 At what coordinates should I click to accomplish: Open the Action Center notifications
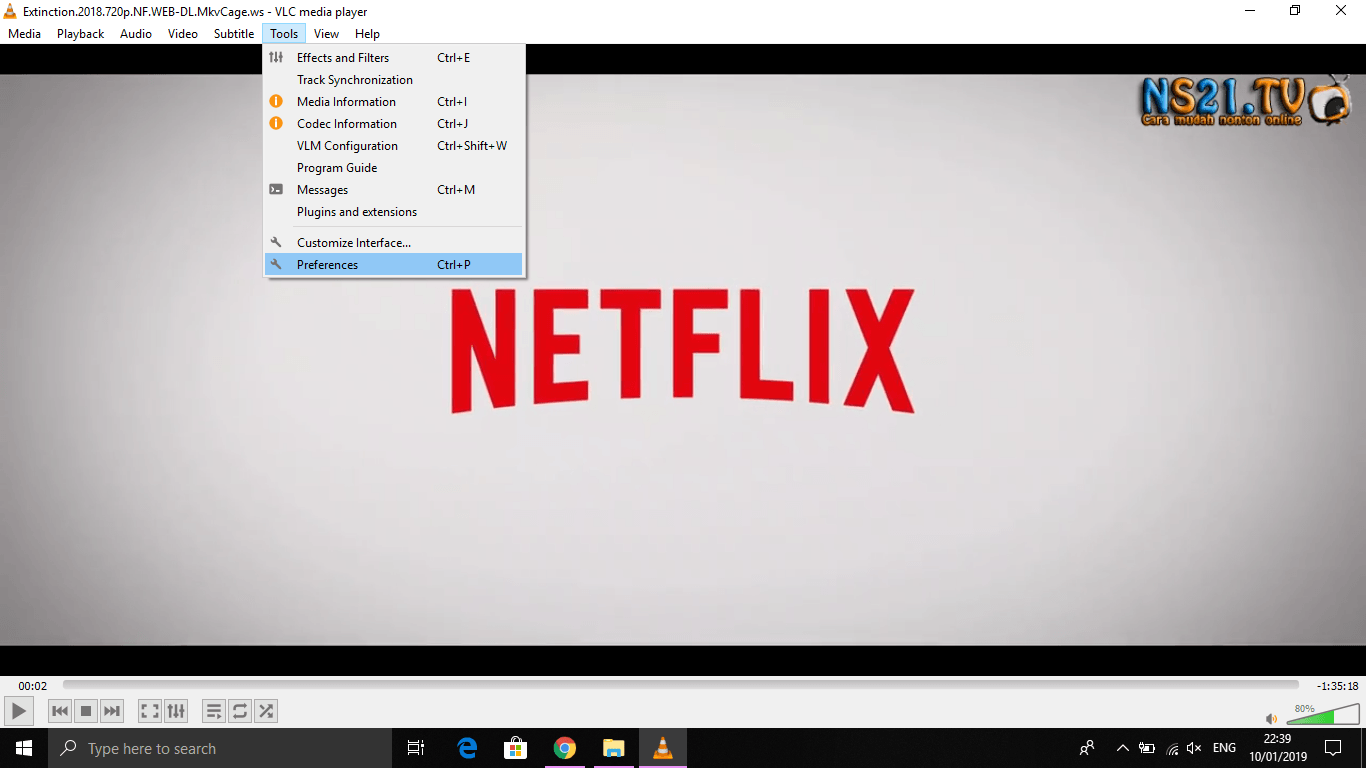click(1333, 748)
